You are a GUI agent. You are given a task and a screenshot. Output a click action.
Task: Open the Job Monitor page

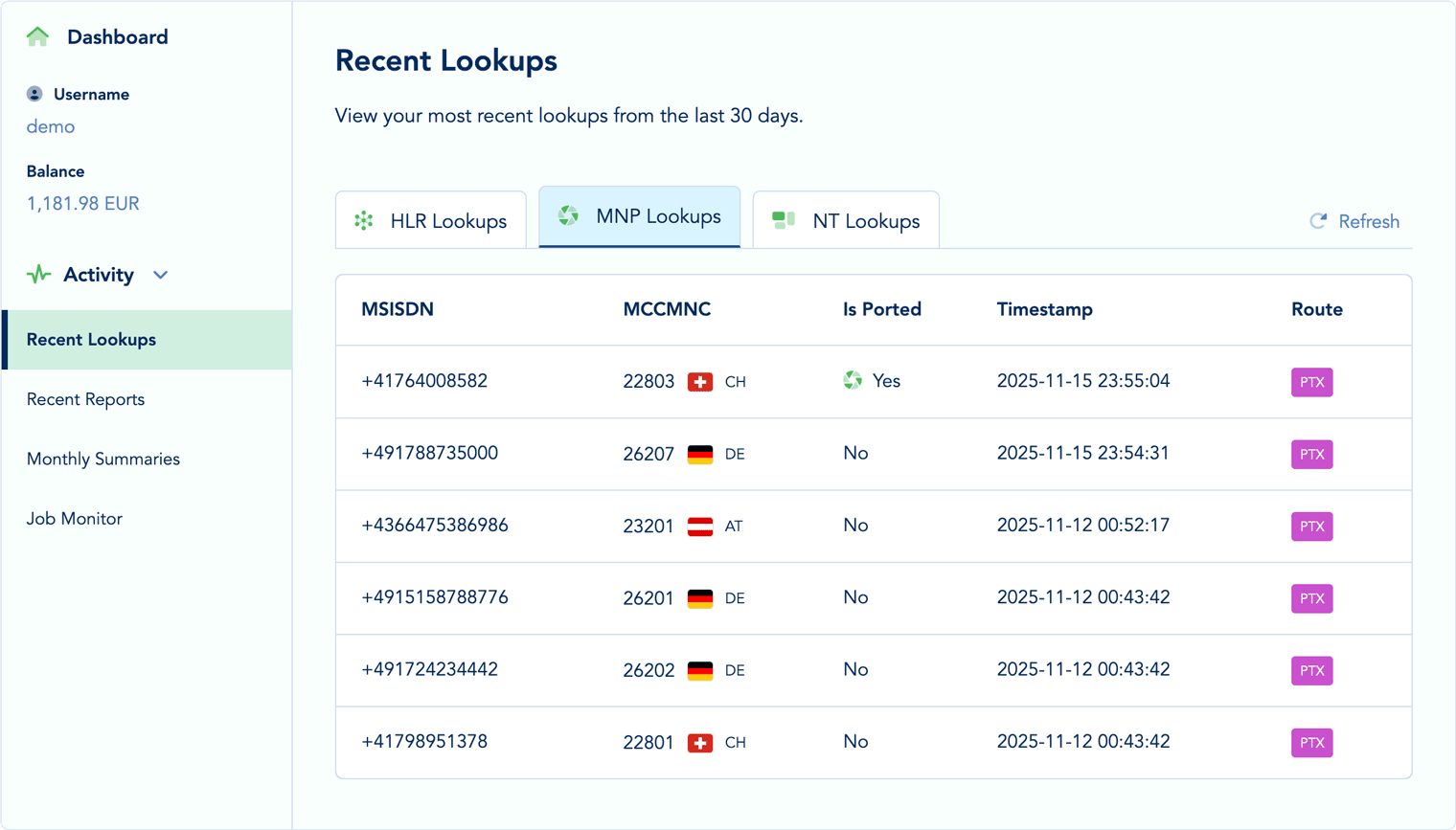click(x=75, y=518)
